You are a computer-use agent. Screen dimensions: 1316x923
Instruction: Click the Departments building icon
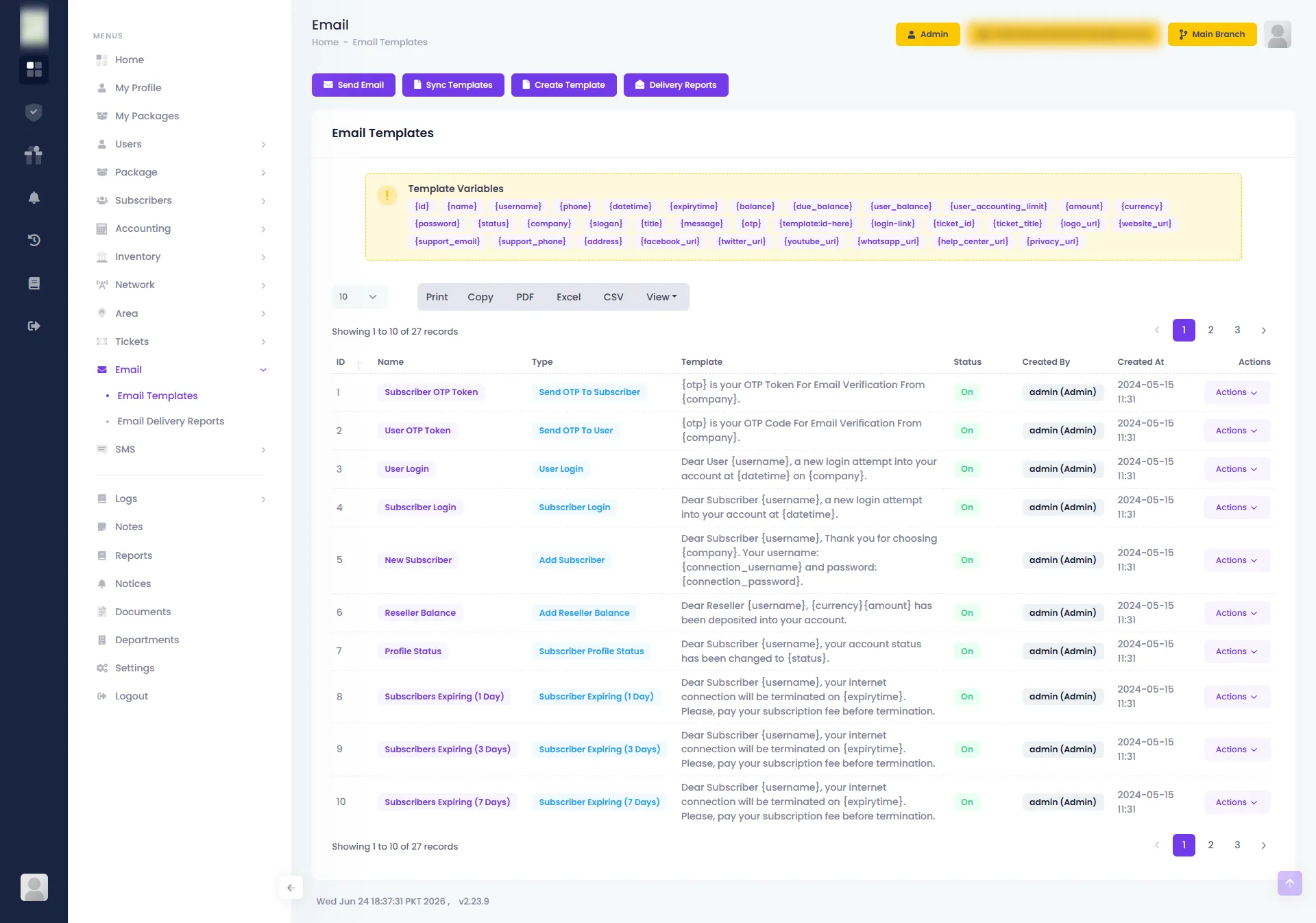[x=101, y=640]
